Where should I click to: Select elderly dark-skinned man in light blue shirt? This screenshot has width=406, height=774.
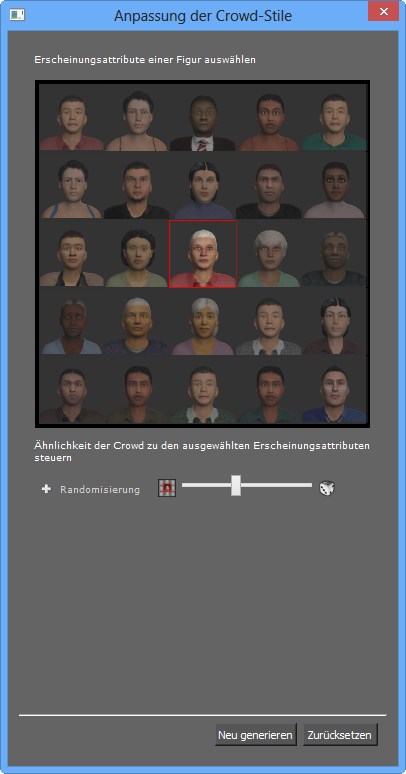(72, 321)
